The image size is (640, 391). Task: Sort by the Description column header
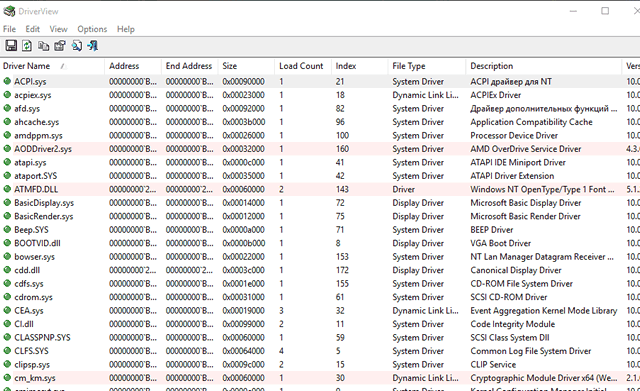coord(544,66)
